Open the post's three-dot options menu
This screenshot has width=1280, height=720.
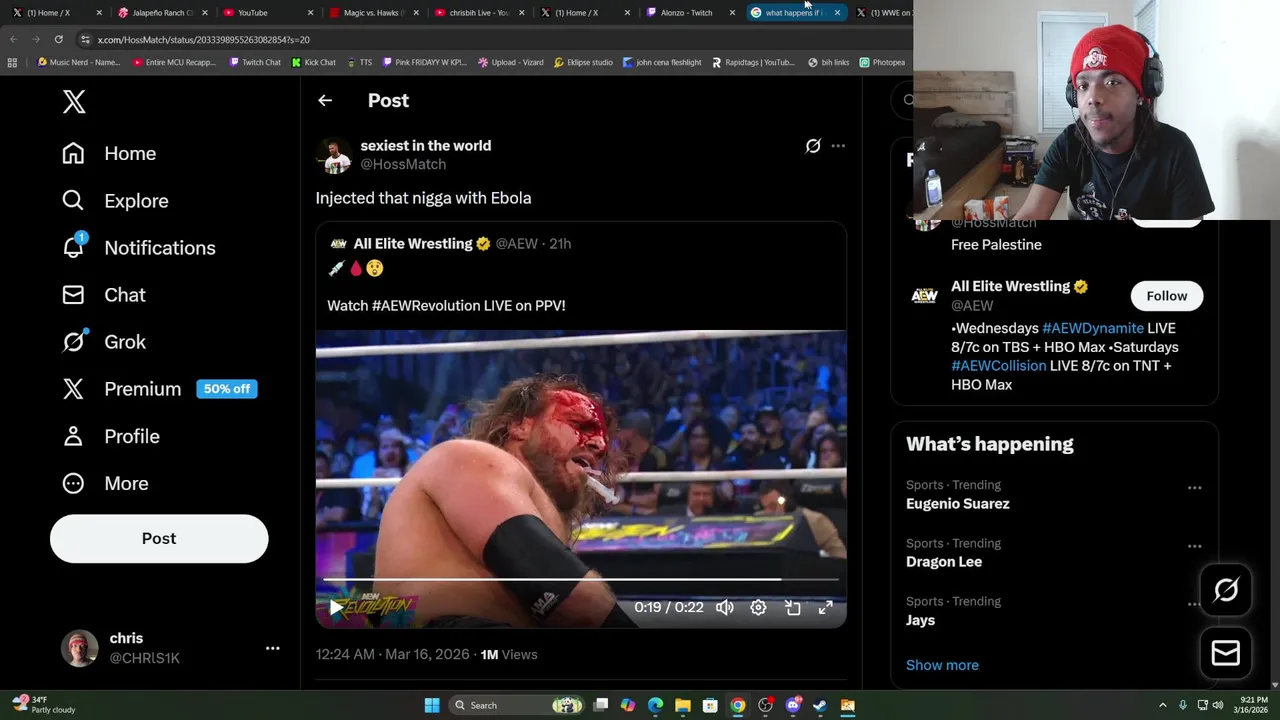click(838, 146)
